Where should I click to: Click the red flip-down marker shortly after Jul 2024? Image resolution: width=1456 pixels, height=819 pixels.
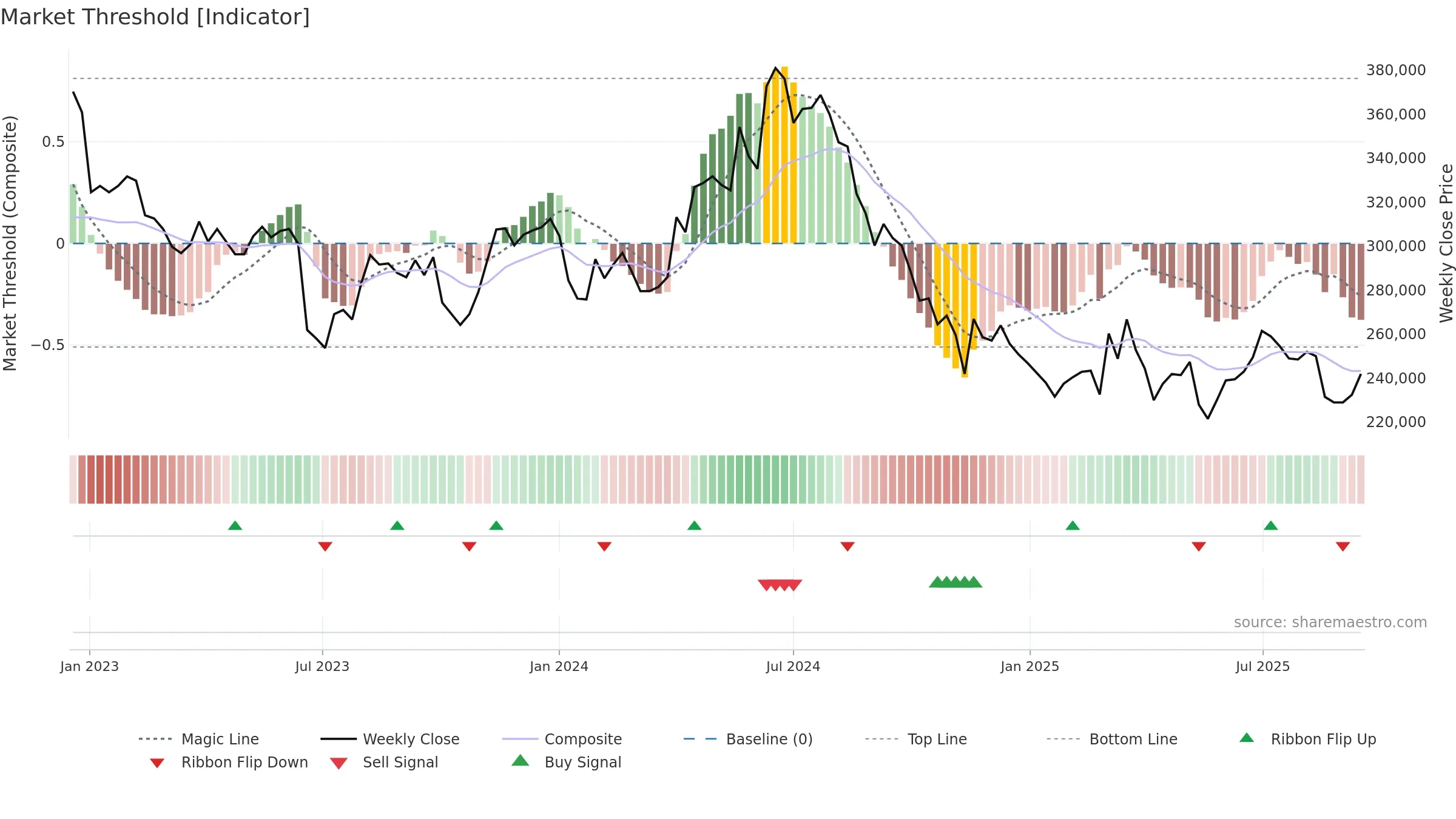coord(848,547)
